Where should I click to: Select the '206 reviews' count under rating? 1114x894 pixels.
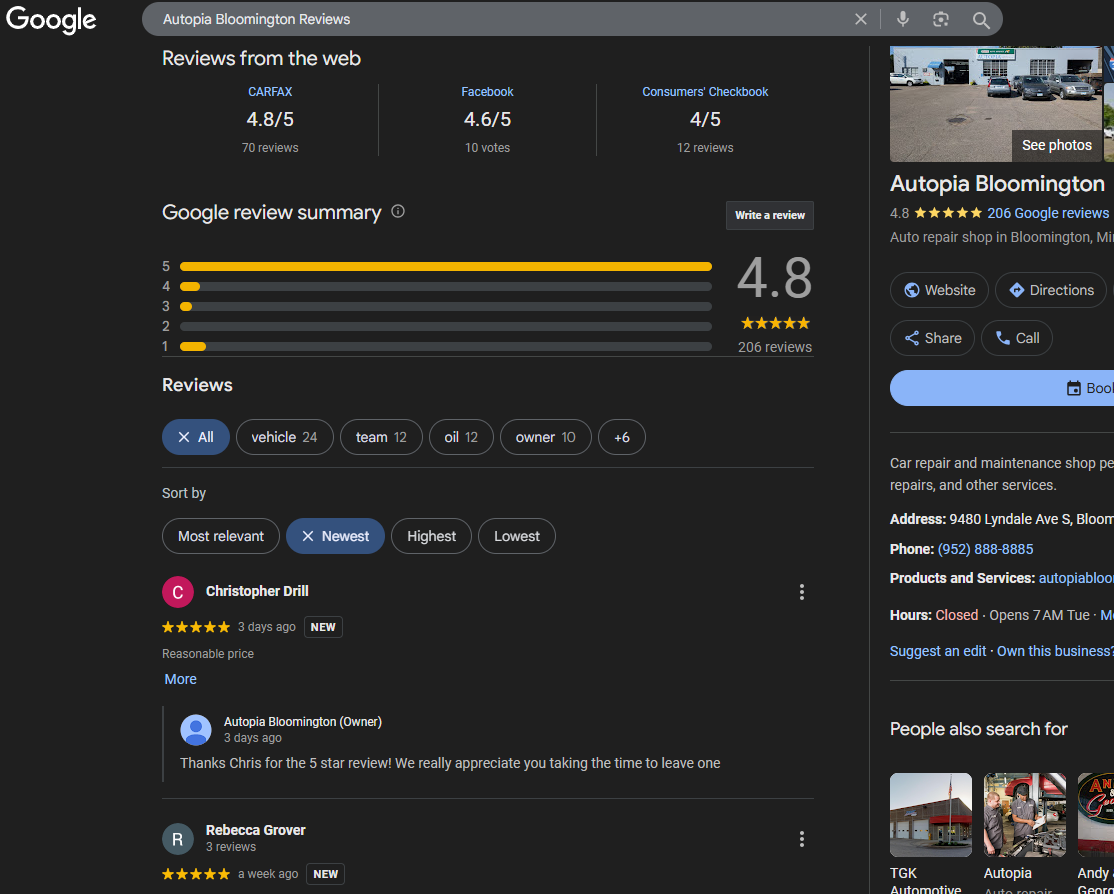point(774,348)
